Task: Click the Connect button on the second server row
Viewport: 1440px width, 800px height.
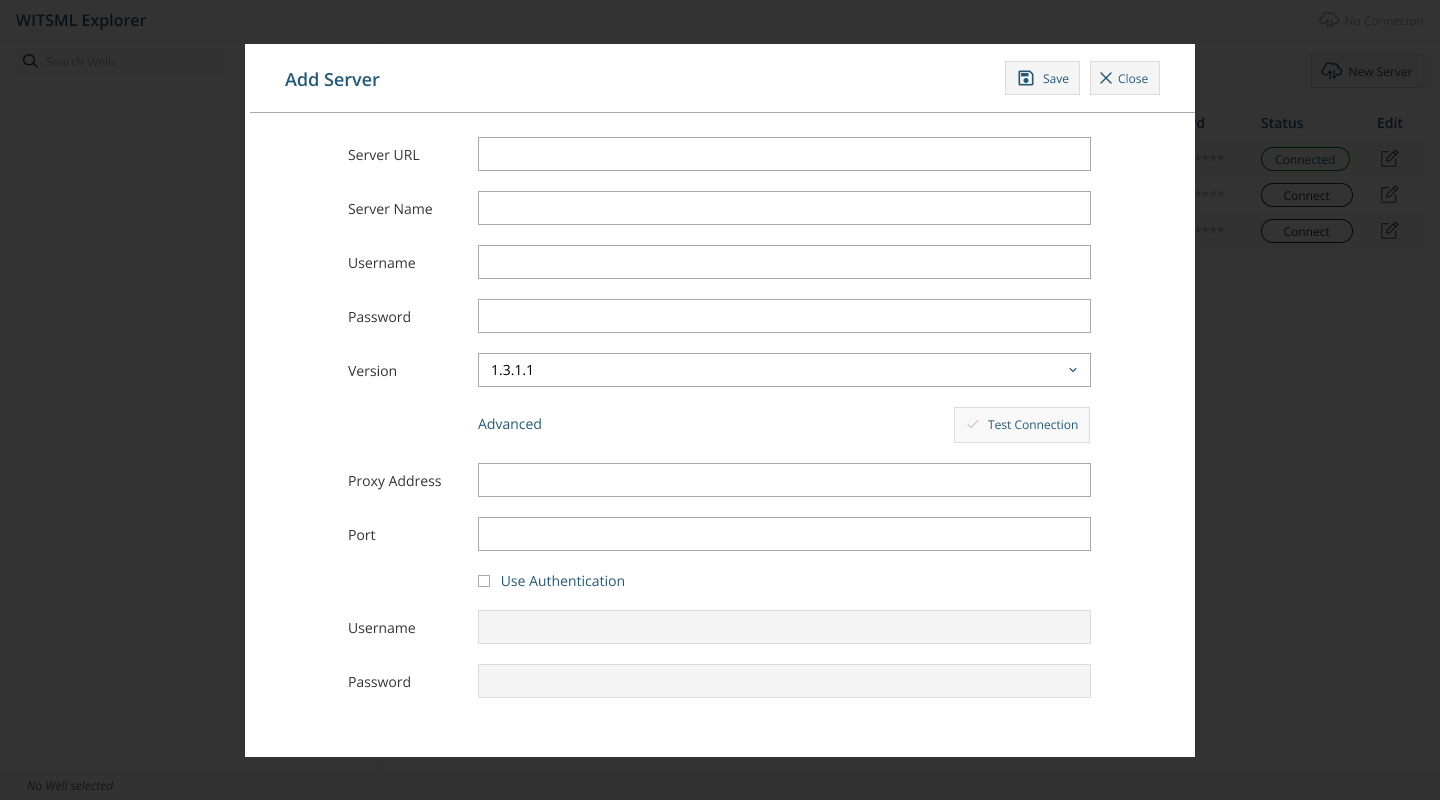Action: tap(1306, 195)
